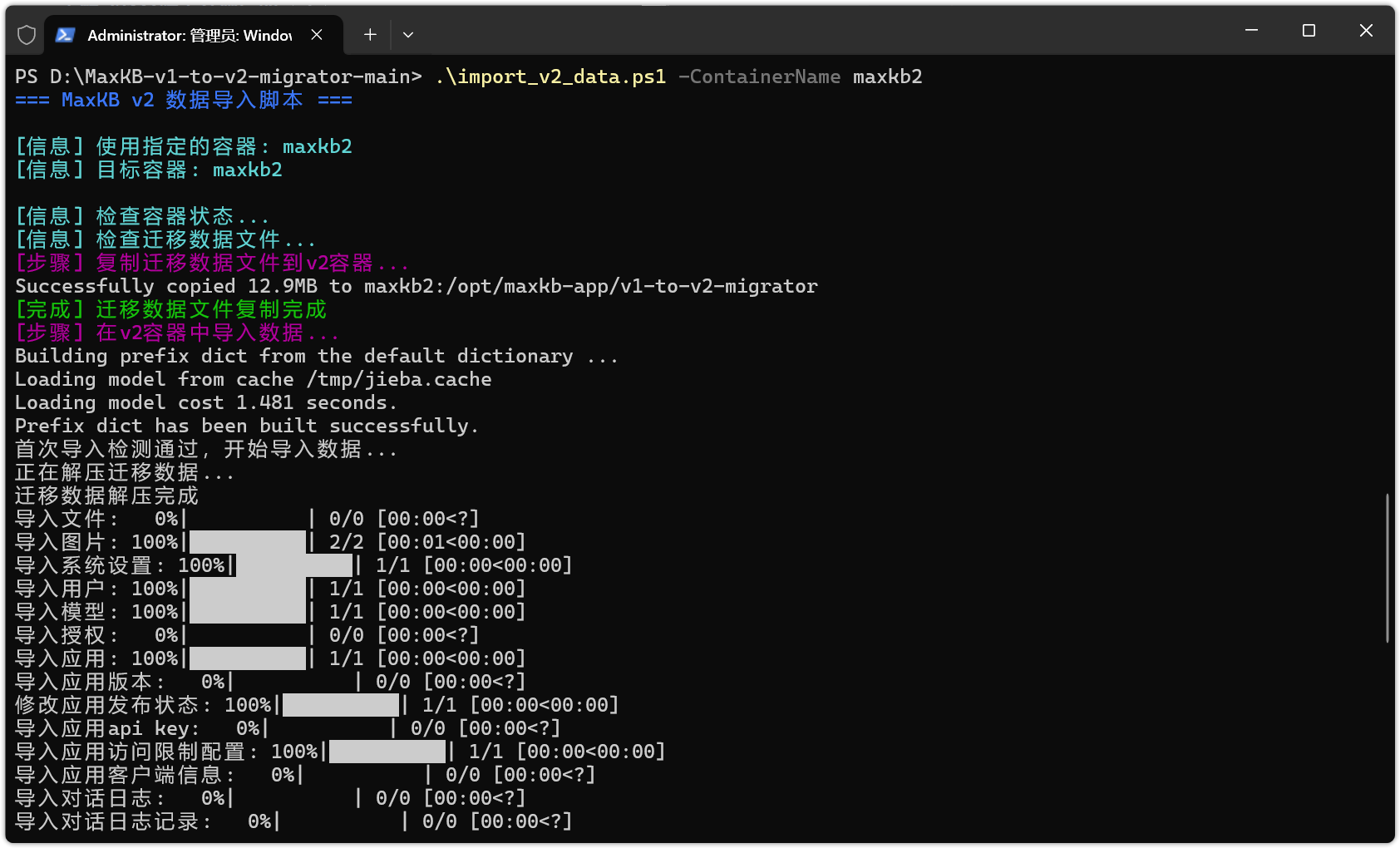Click the 导入用户 progress bar
The image size is (1400, 848).
pos(248,589)
